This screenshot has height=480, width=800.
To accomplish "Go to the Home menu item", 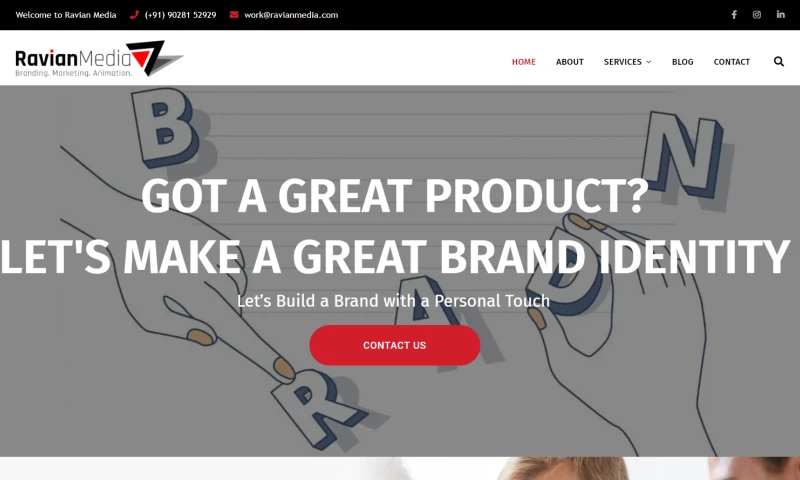I will [x=523, y=62].
